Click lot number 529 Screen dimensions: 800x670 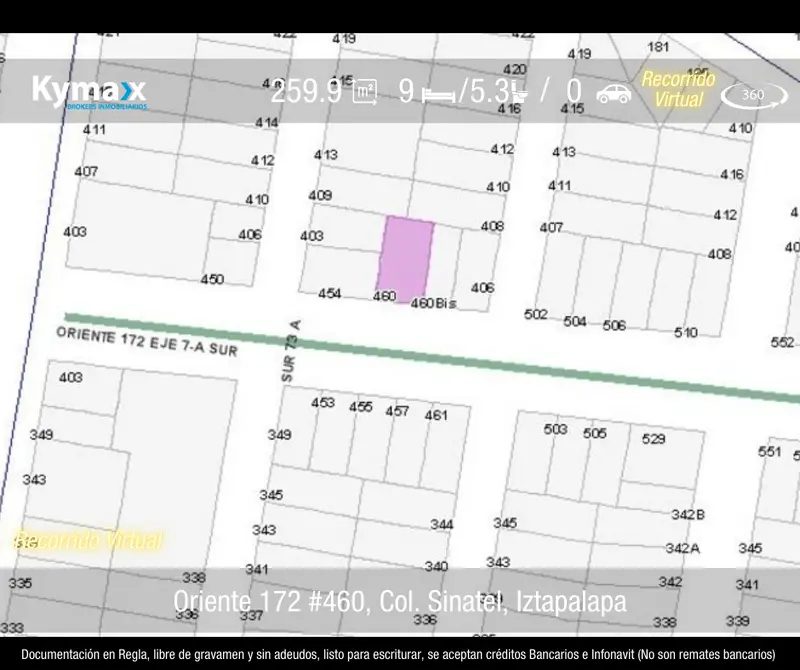(x=654, y=439)
